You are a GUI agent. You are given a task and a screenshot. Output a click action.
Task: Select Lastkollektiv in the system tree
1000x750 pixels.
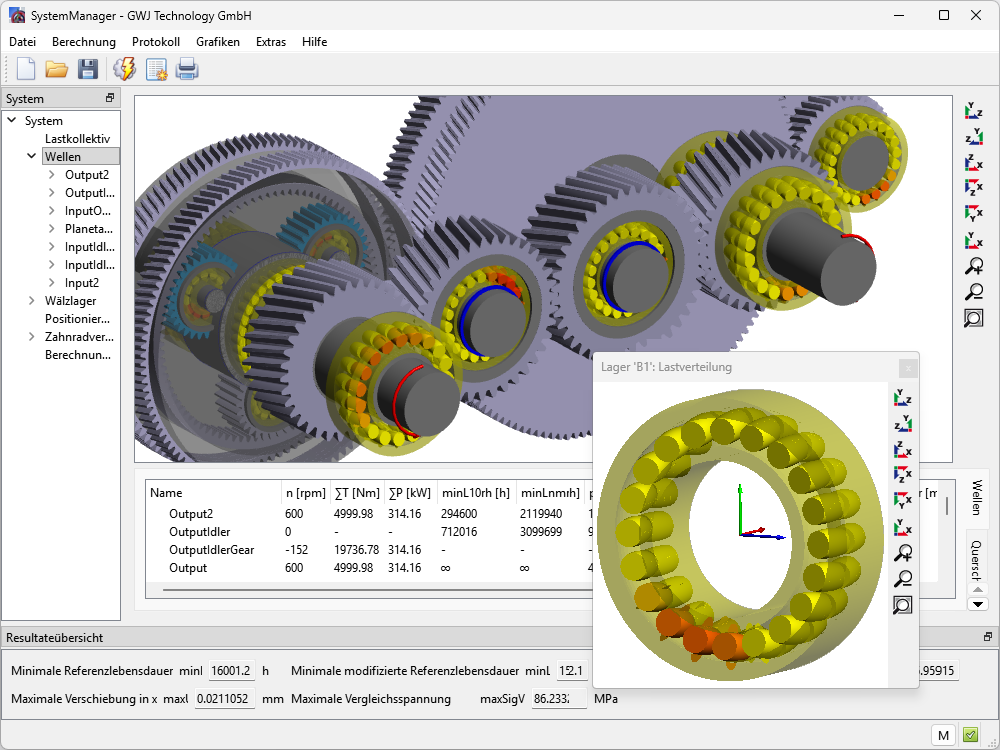pyautogui.click(x=77, y=139)
